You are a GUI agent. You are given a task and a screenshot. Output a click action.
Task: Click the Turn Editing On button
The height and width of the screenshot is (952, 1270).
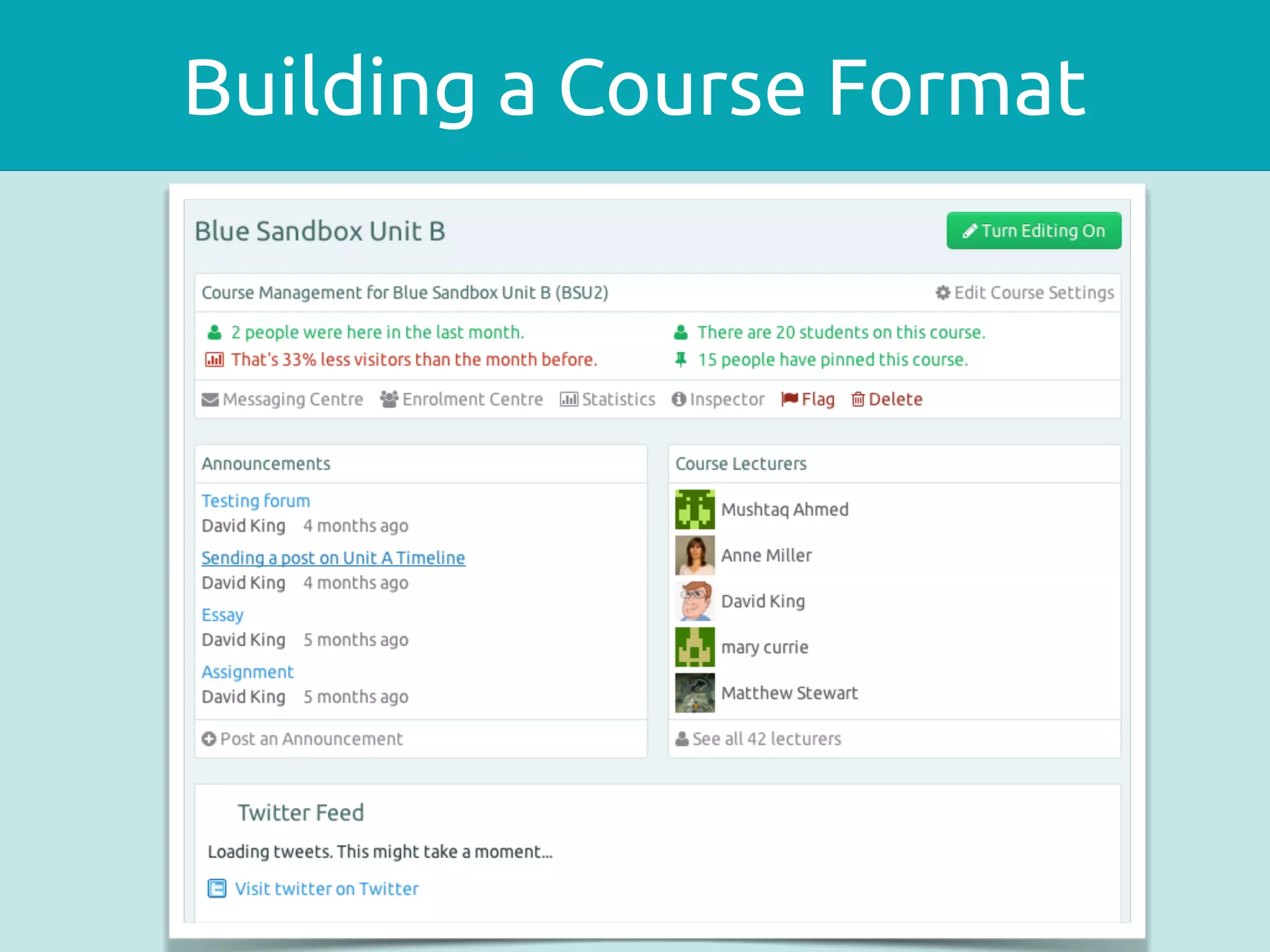pos(1034,231)
